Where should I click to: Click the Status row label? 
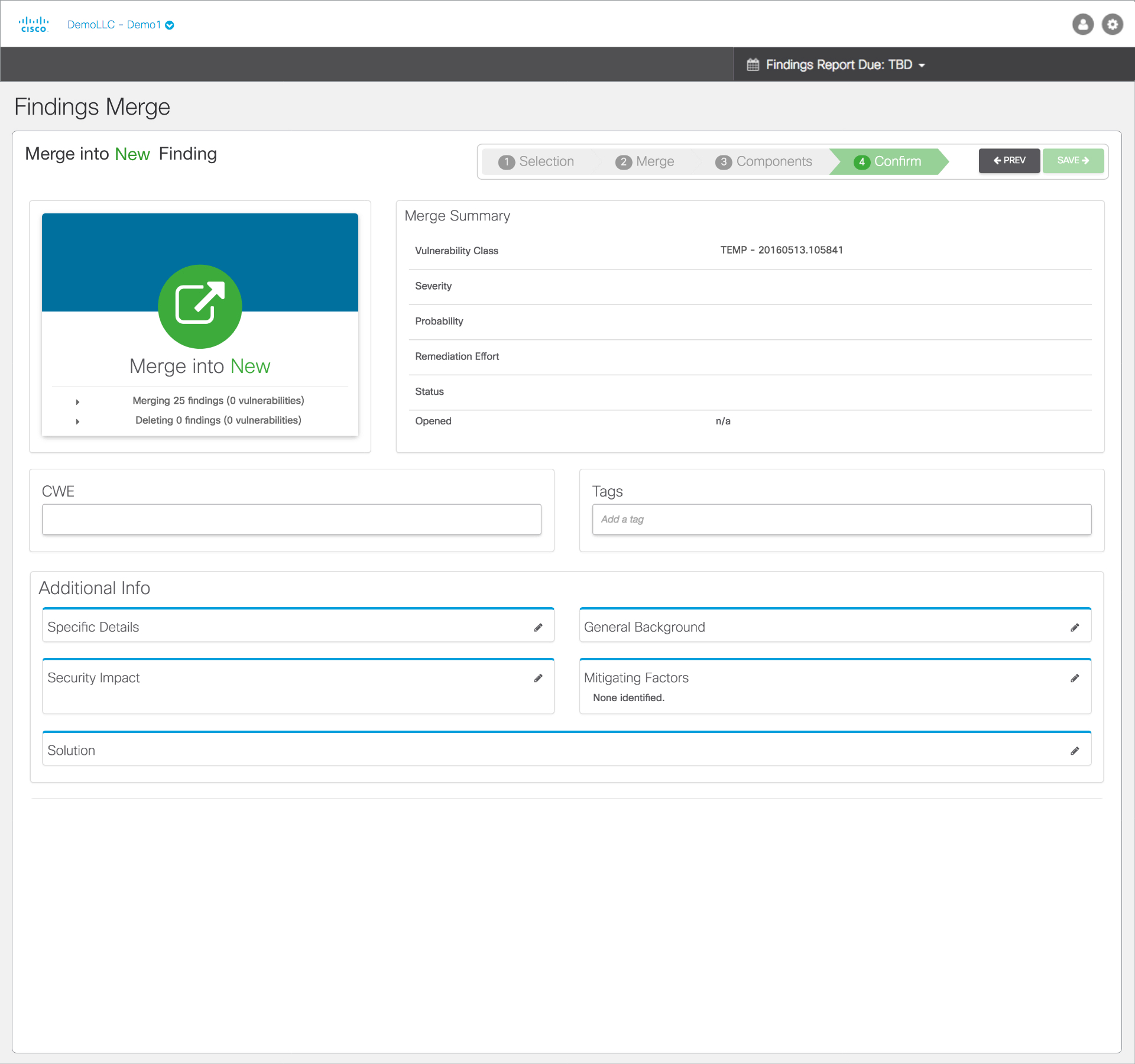coord(429,391)
